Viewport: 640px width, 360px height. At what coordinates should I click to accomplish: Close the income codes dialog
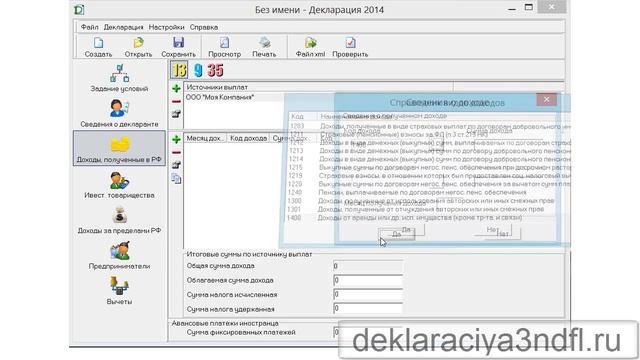[x=547, y=99]
